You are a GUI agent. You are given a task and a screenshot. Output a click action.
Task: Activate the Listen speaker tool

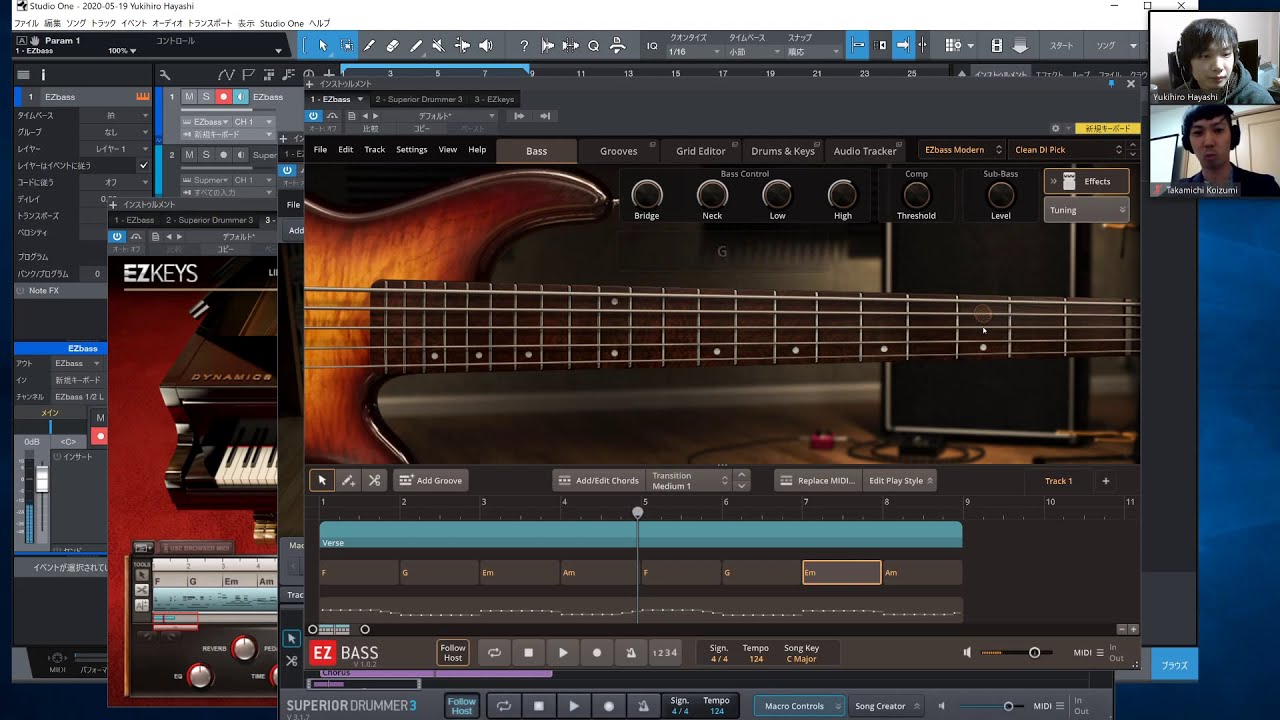pyautogui.click(x=486, y=45)
